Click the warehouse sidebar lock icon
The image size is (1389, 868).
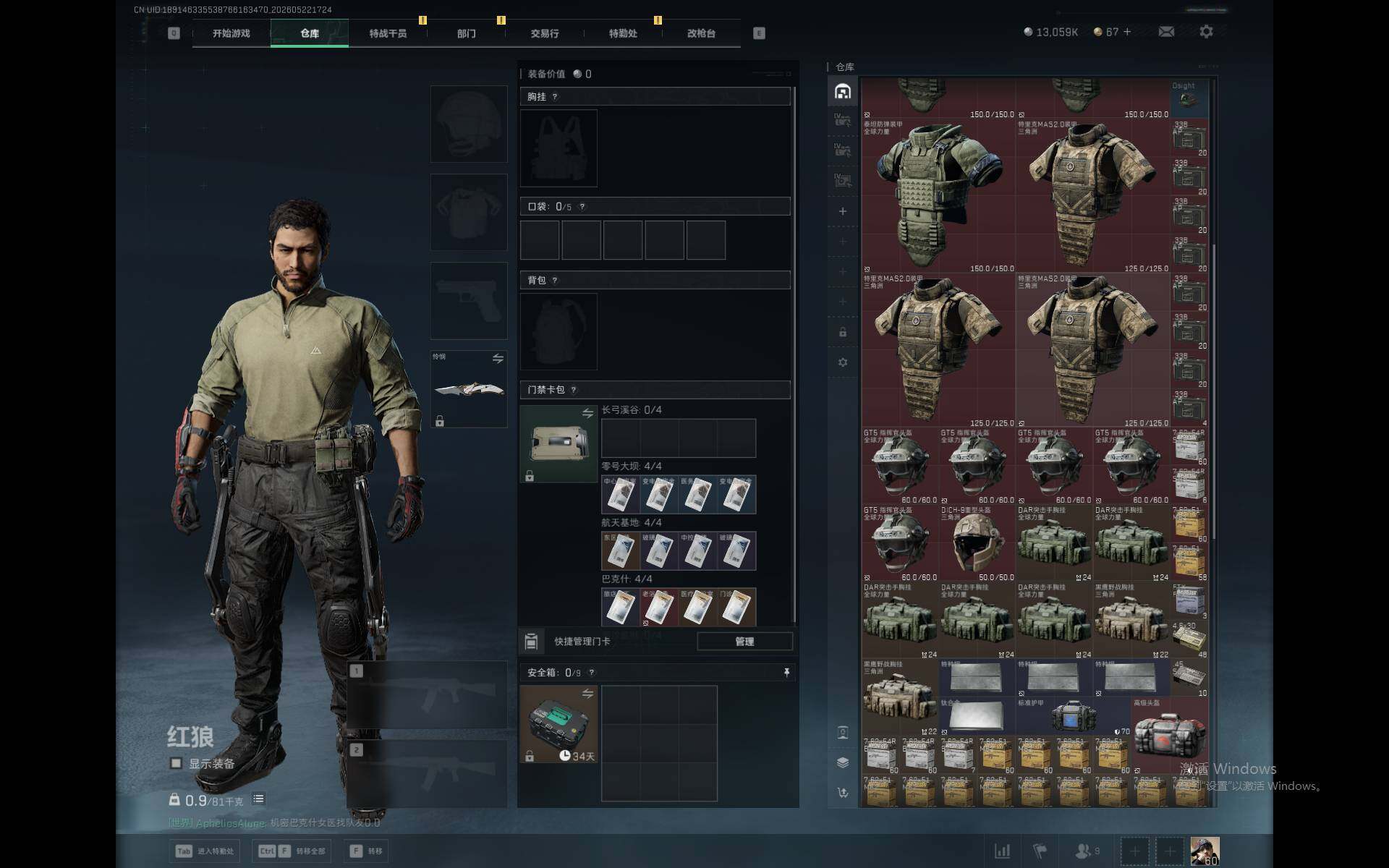(843, 332)
